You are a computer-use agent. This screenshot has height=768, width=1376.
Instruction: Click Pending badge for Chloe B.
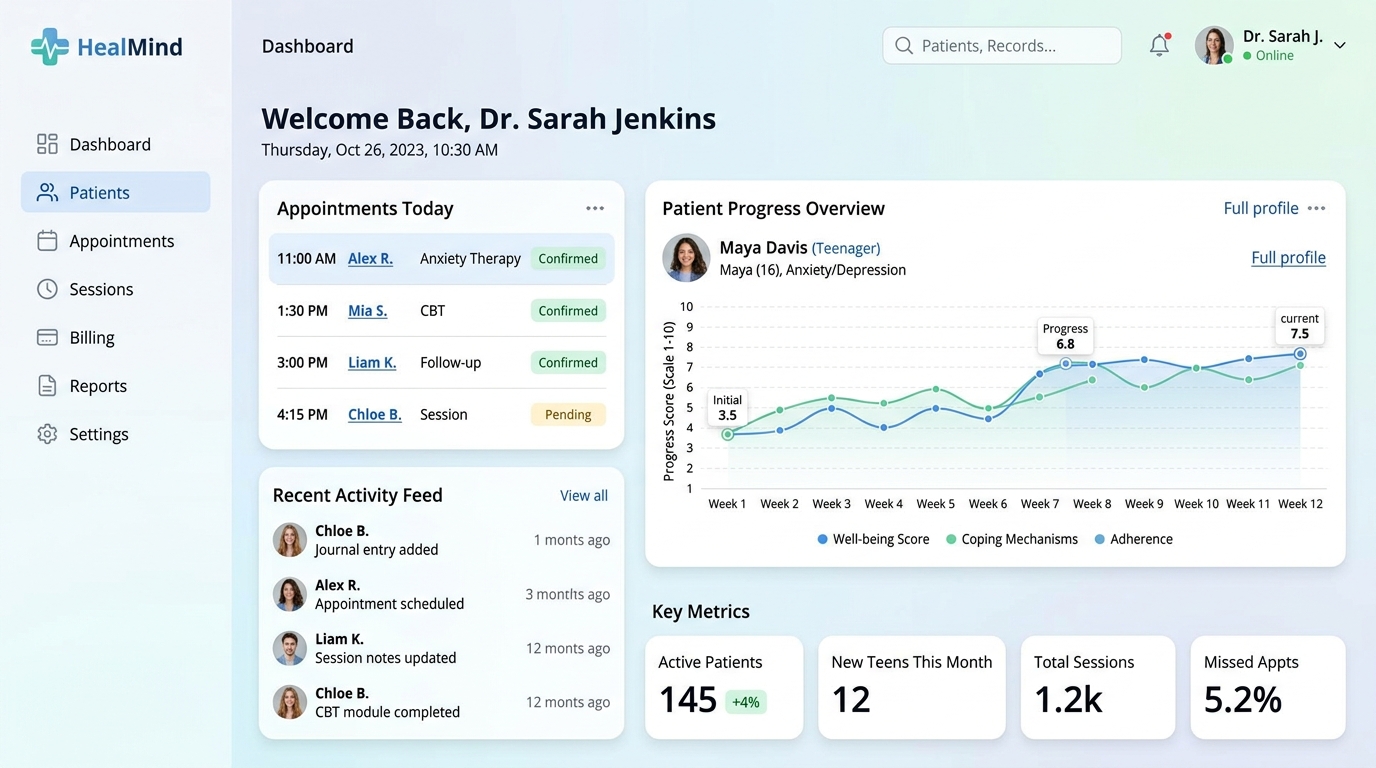(568, 414)
